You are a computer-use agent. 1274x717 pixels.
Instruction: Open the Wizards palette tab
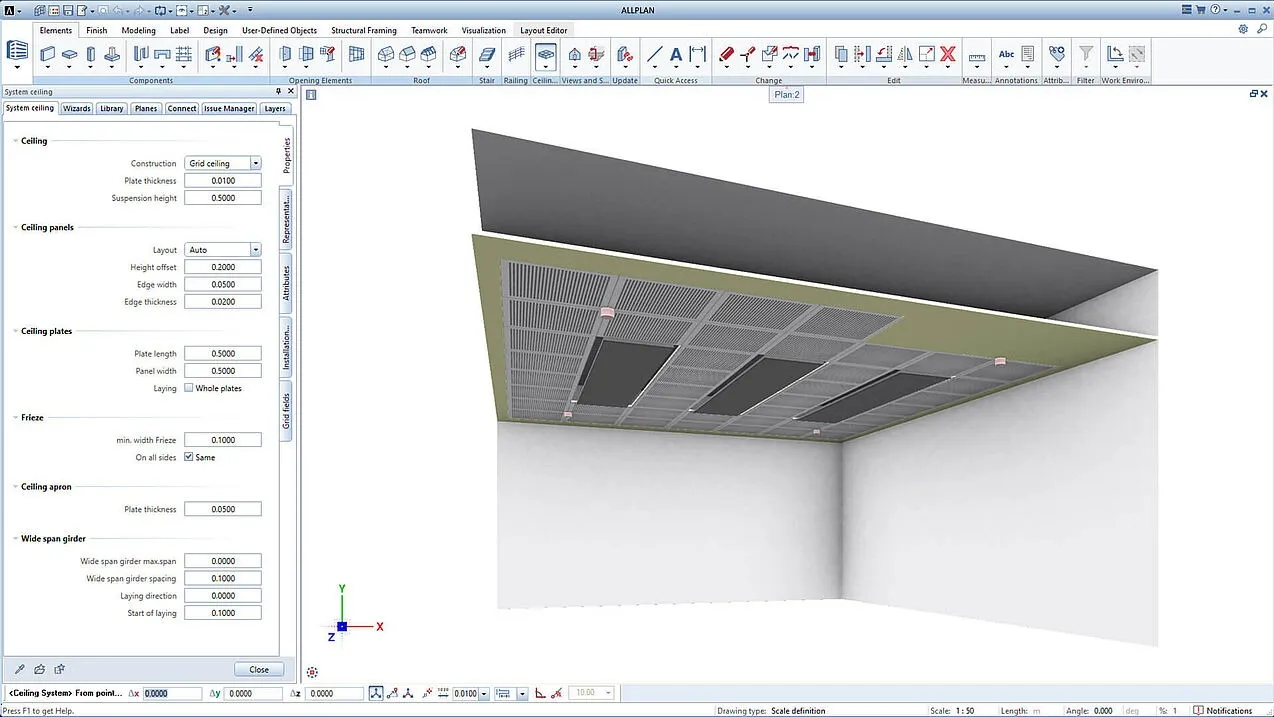tap(76, 108)
